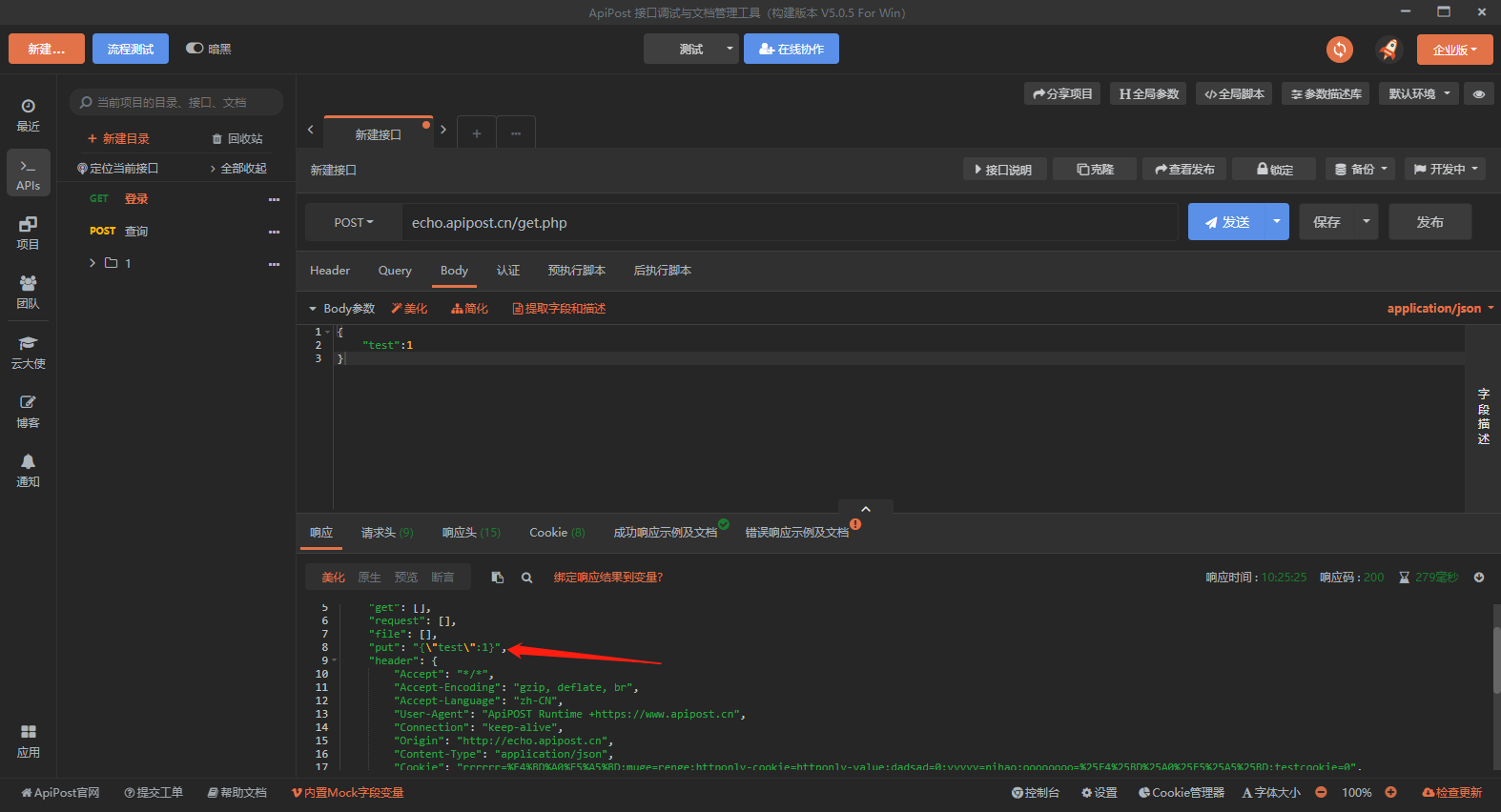Go to next tab with right chevron
Viewport: 1501px width, 812px height.
point(443,130)
